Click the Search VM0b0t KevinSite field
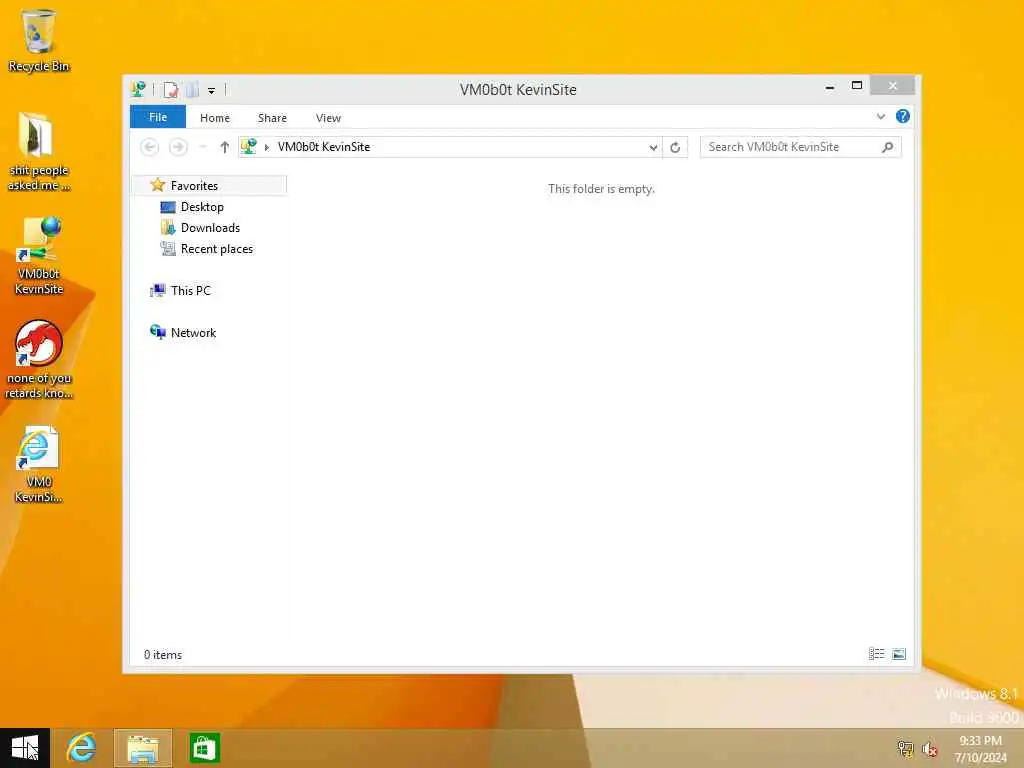Viewport: 1024px width, 768px height. (800, 147)
